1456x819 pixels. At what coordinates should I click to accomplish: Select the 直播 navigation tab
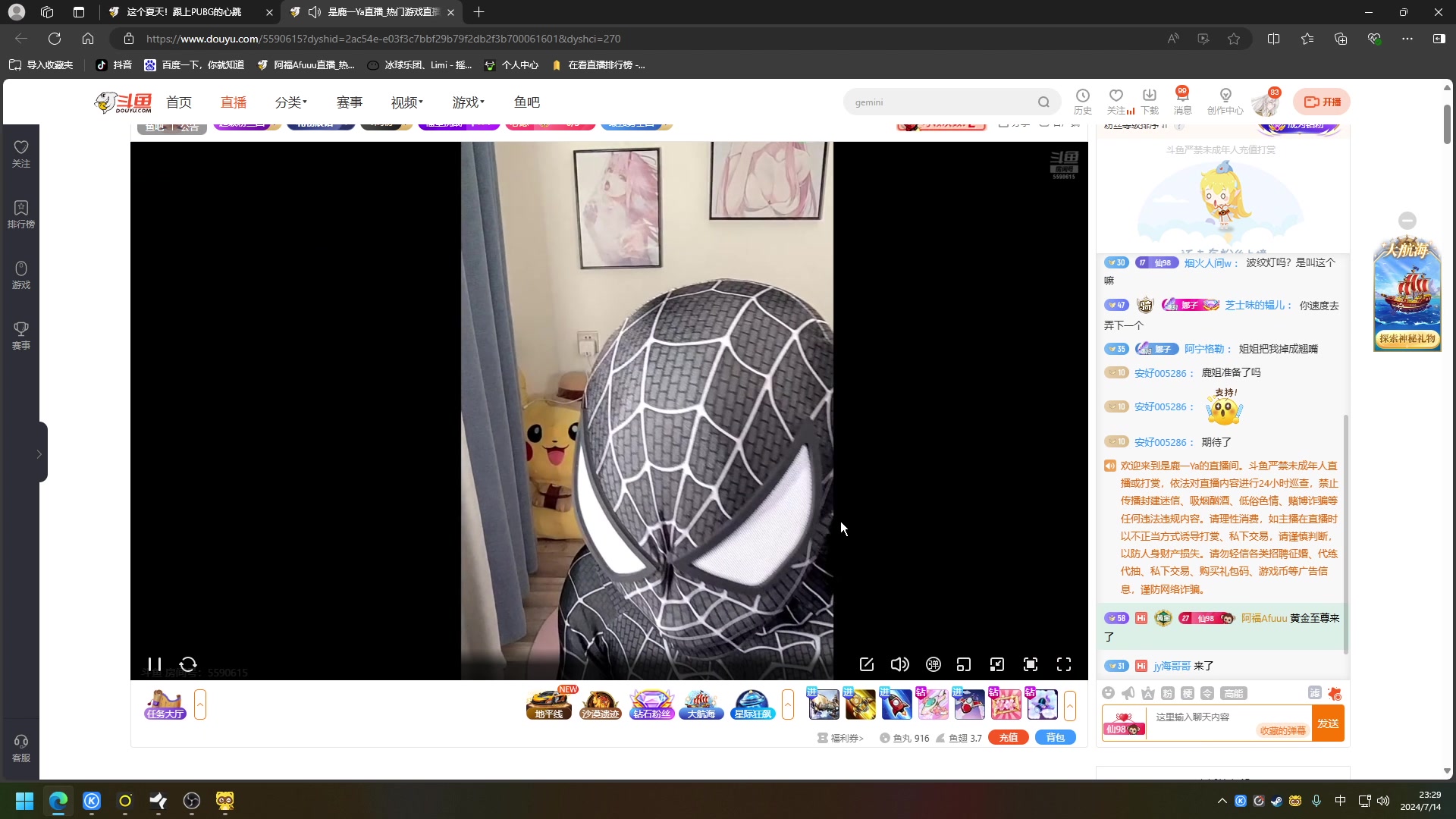(234, 102)
